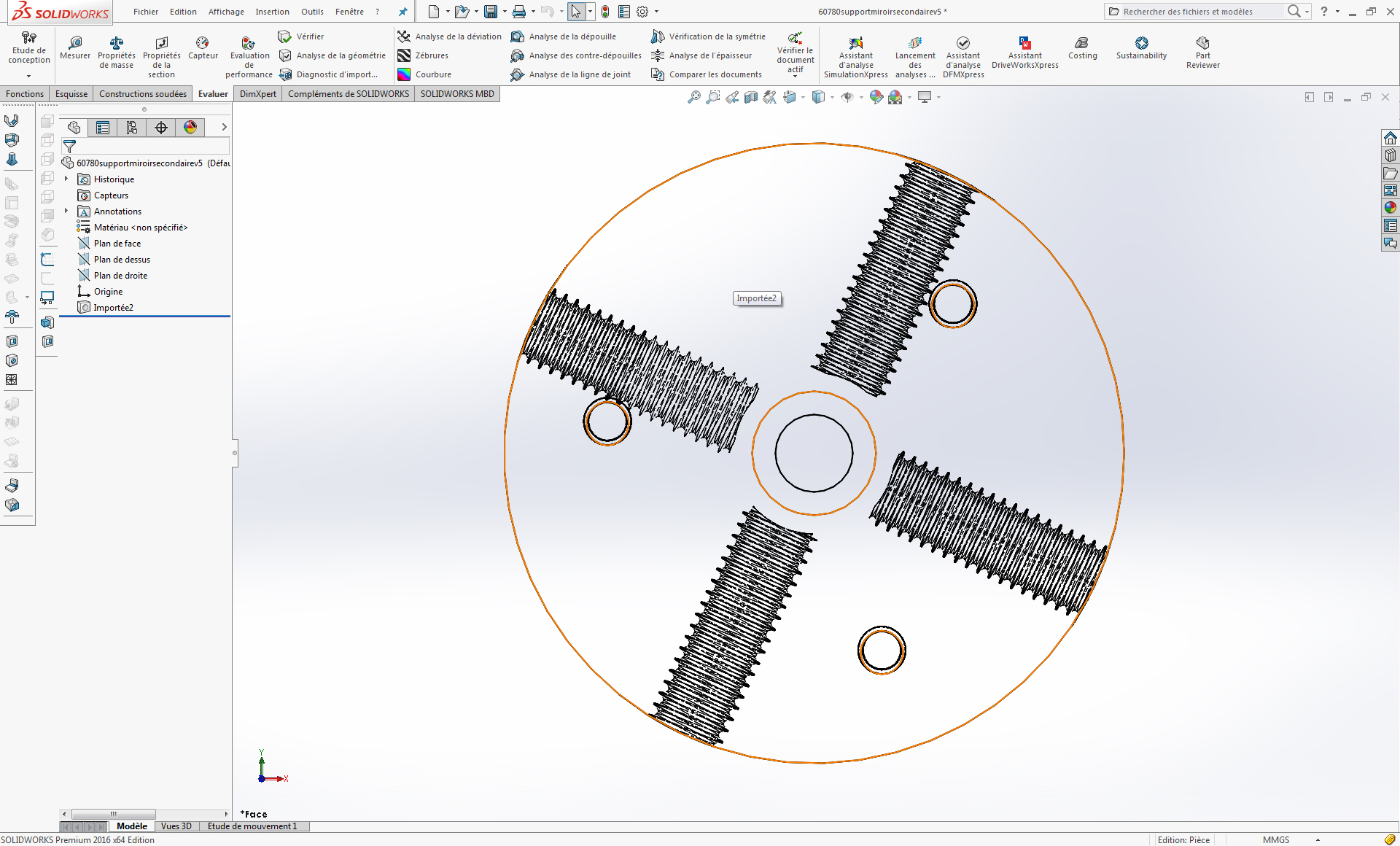1400x846 pixels.
Task: Open the Options gear dropdown
Action: (x=656, y=12)
